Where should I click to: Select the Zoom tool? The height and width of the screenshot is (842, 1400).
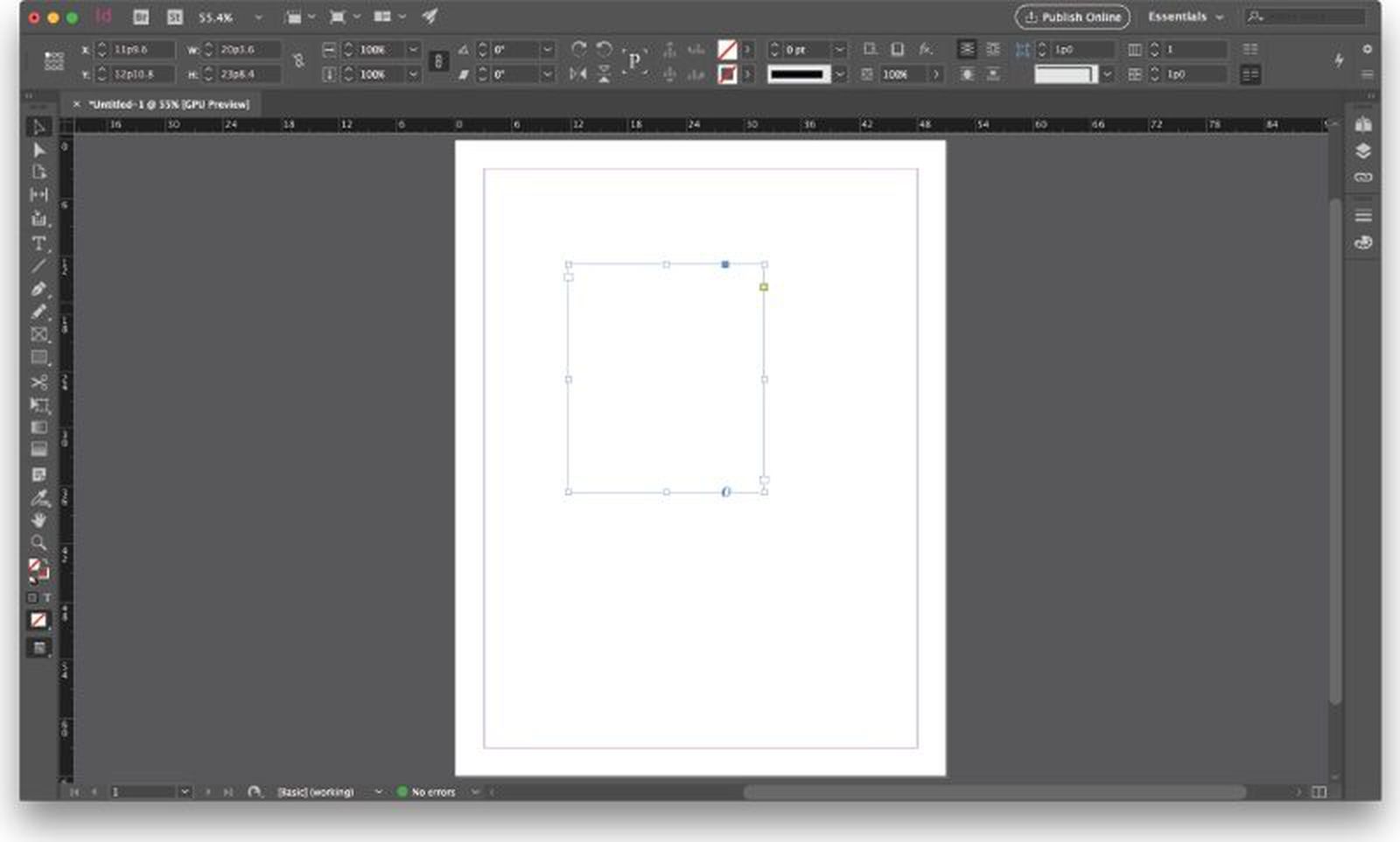(38, 544)
